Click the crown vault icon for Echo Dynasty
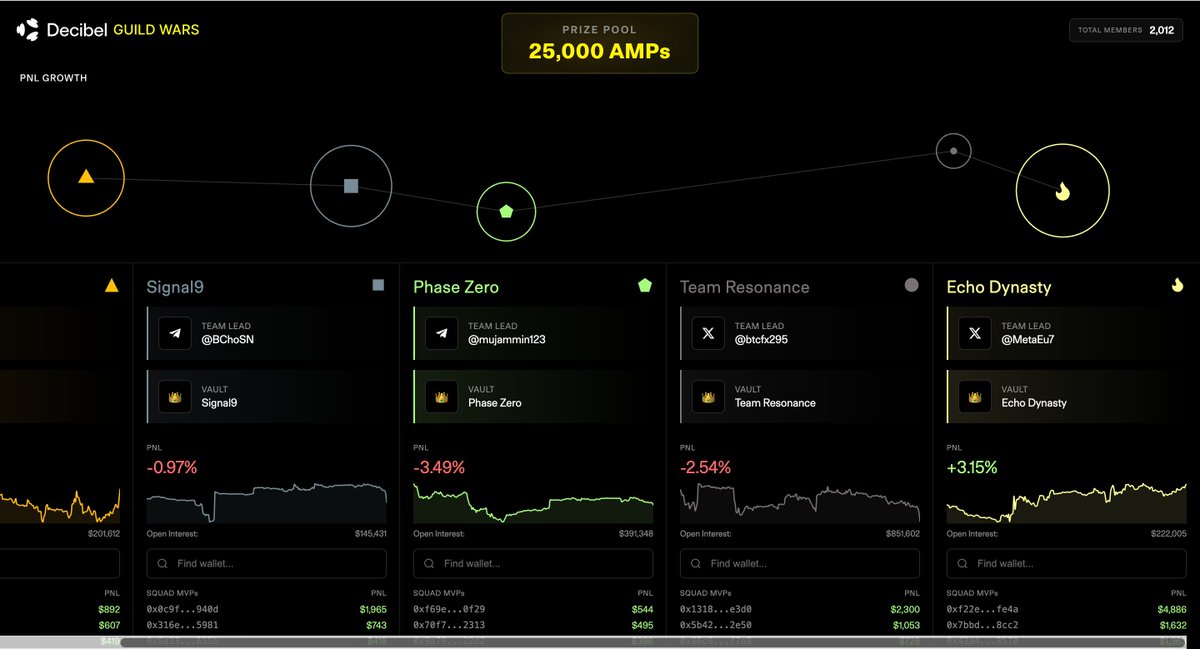This screenshot has height=649, width=1200. (x=974, y=397)
